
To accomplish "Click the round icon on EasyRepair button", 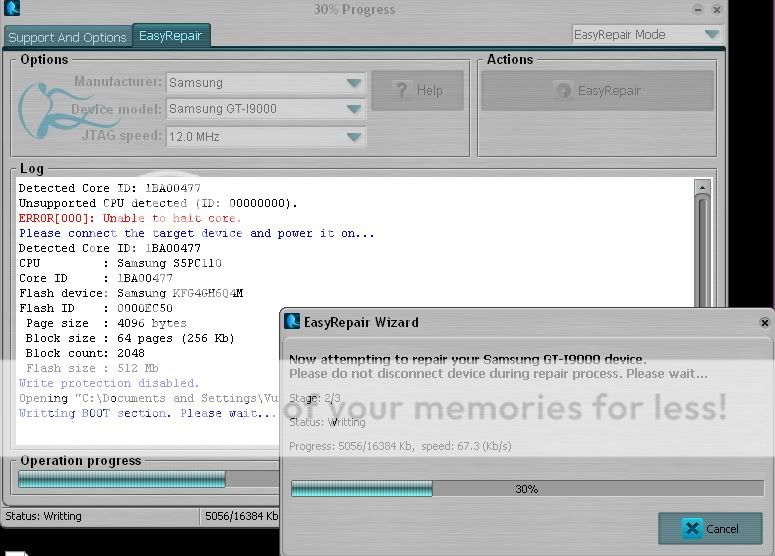I will pos(563,90).
